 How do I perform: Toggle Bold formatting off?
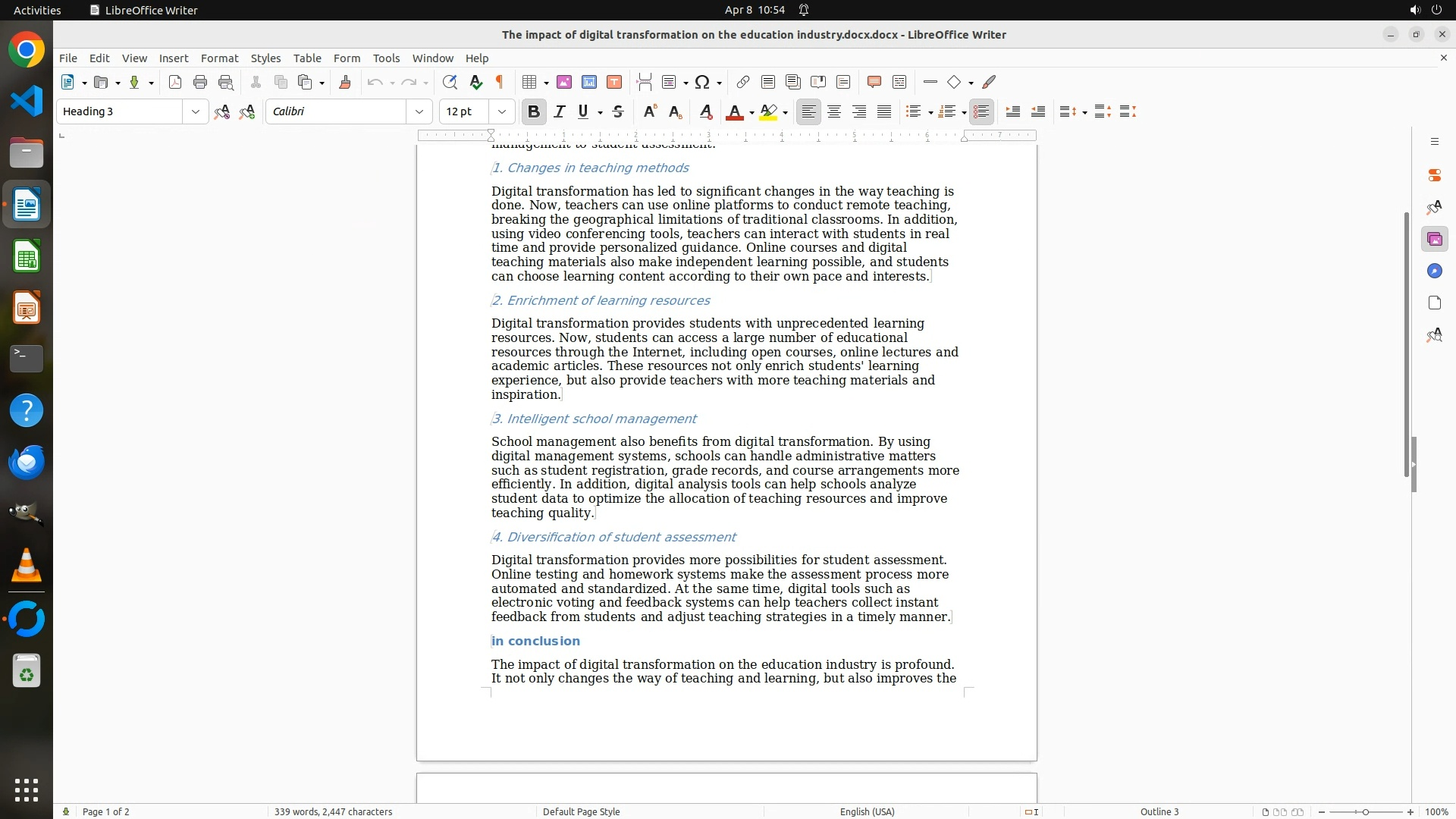(534, 112)
